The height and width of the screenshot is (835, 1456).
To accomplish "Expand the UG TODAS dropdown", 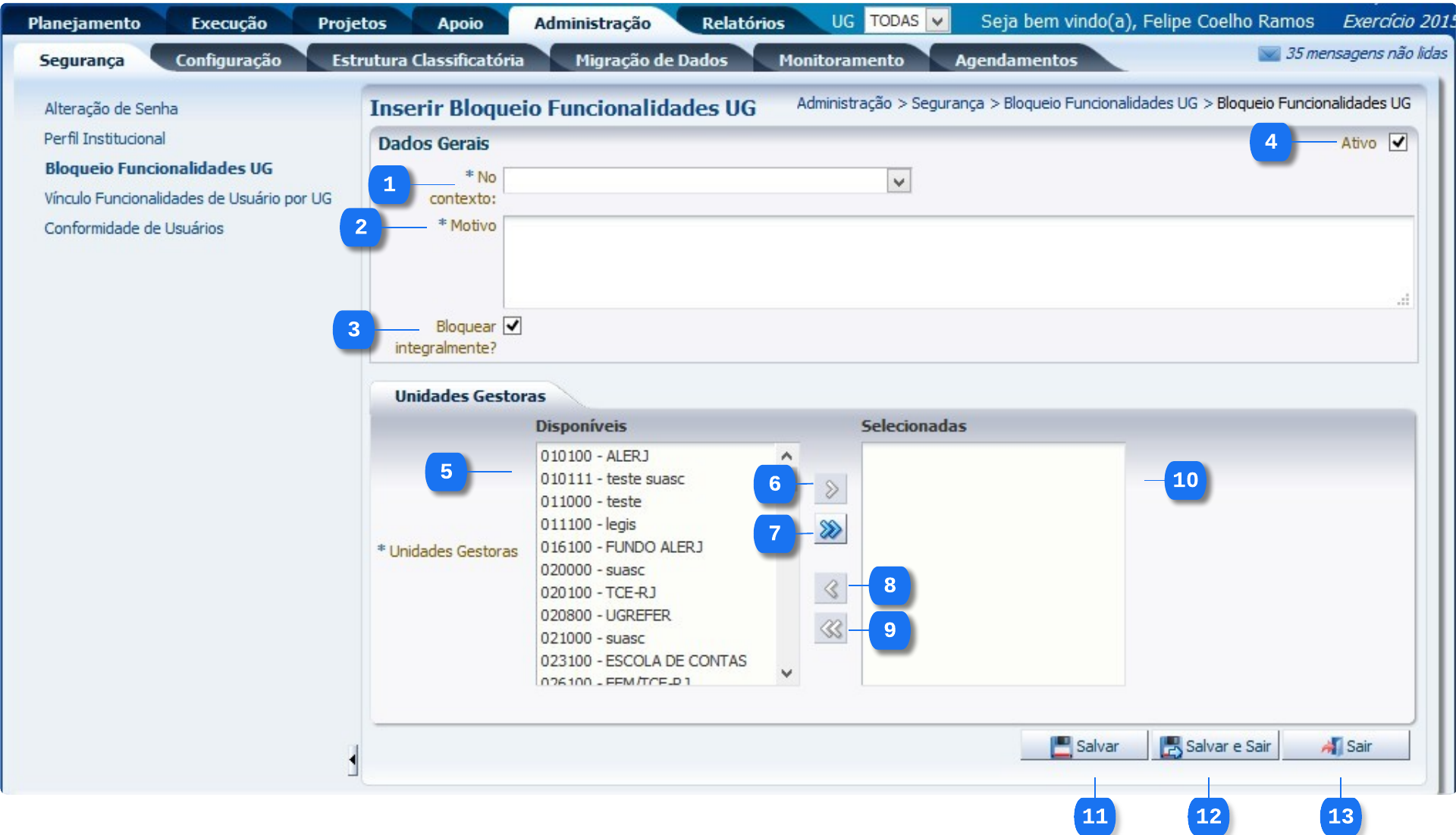I will (x=937, y=21).
